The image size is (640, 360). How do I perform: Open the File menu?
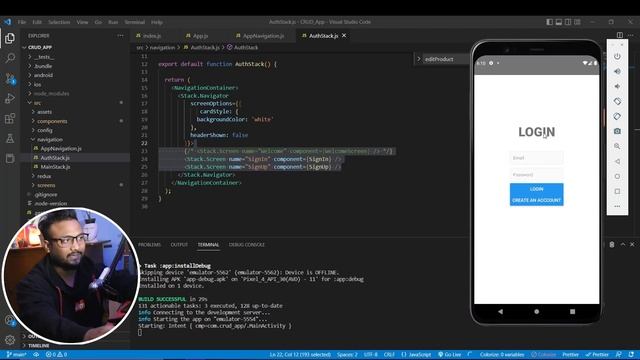[x=22, y=22]
